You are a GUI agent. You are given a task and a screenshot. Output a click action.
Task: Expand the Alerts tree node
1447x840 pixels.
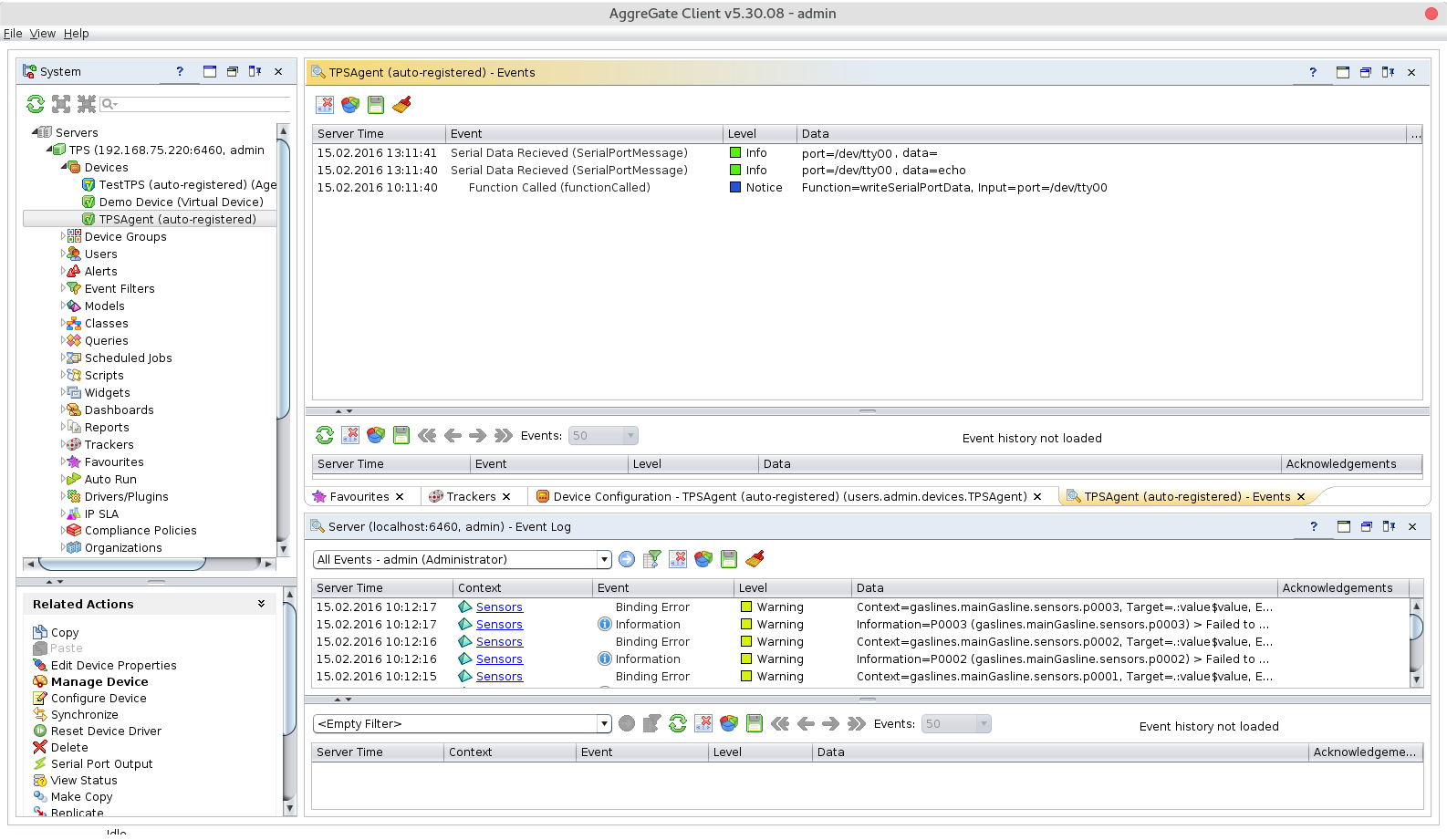point(64,271)
